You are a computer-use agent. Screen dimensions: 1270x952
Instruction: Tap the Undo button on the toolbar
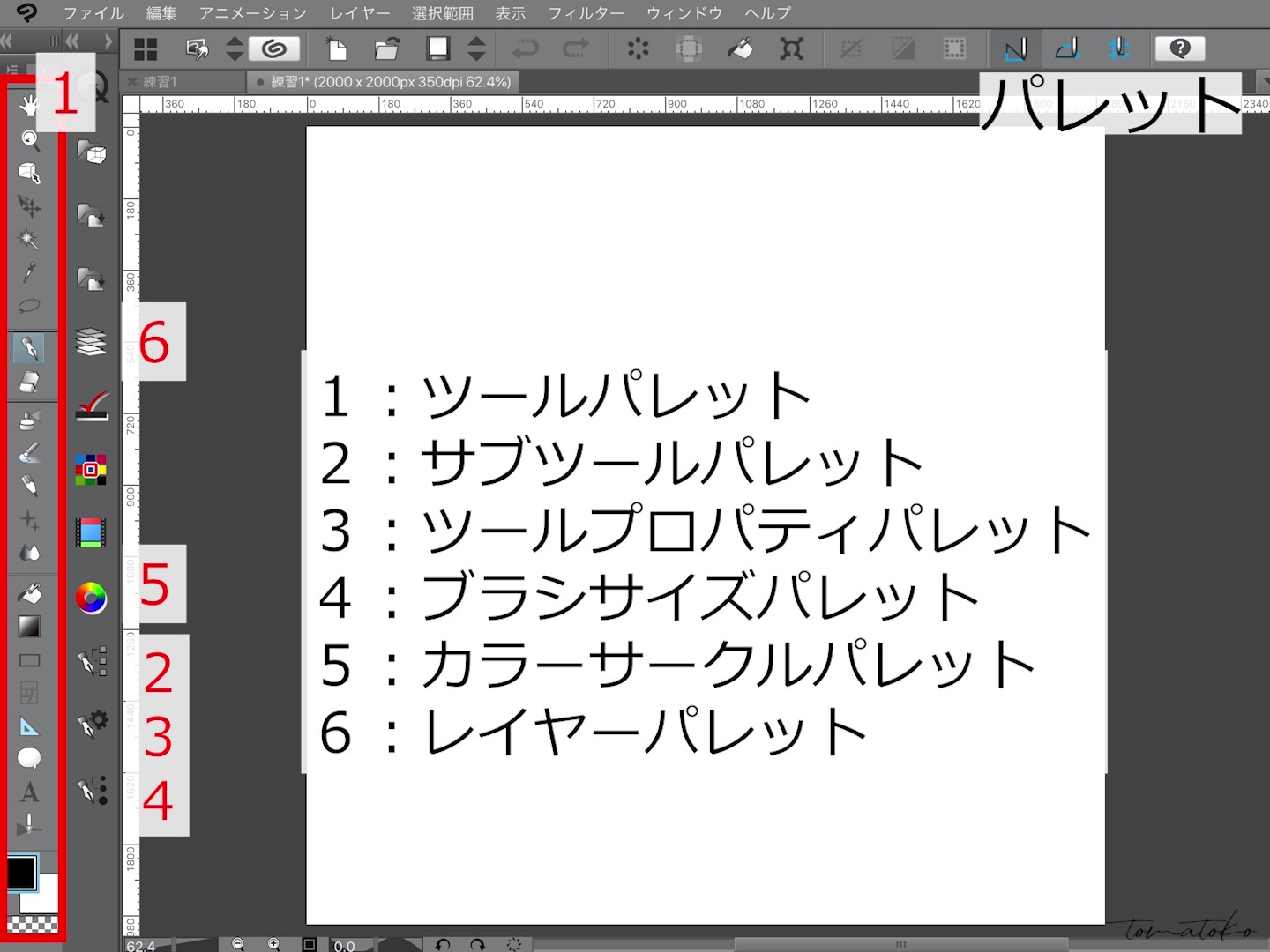point(527,48)
